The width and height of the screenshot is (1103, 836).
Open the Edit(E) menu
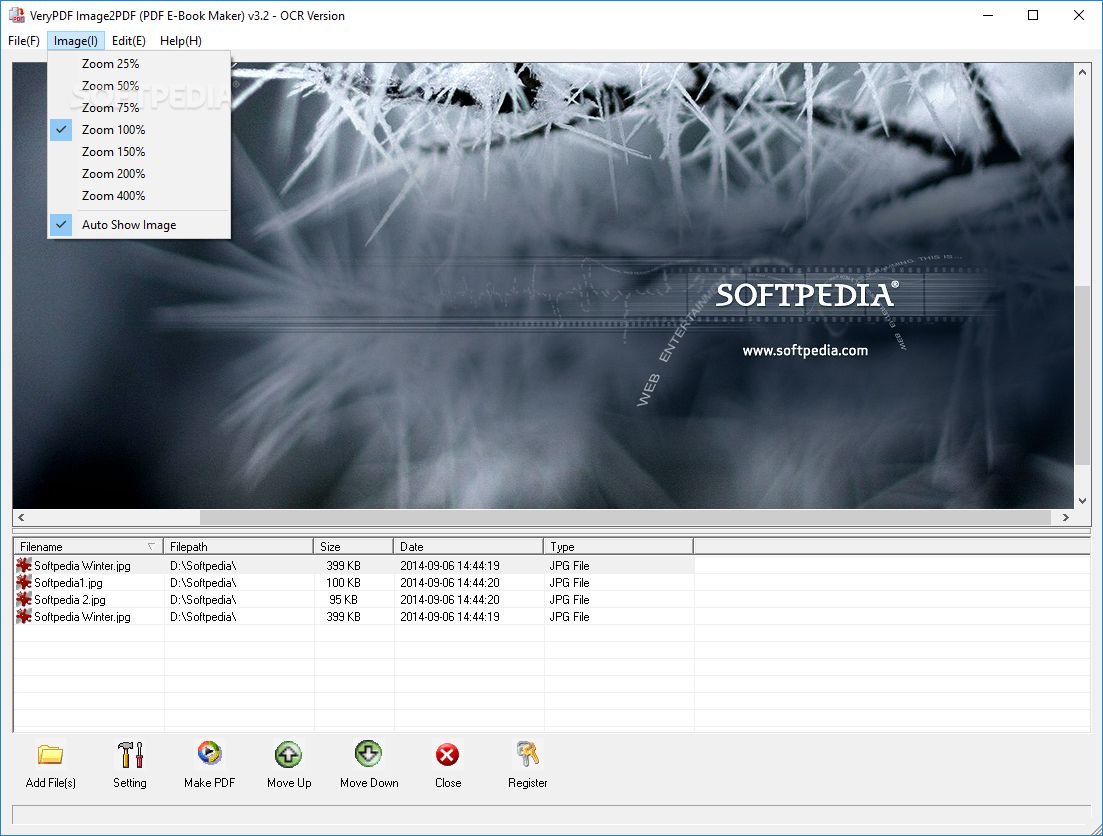(x=129, y=41)
